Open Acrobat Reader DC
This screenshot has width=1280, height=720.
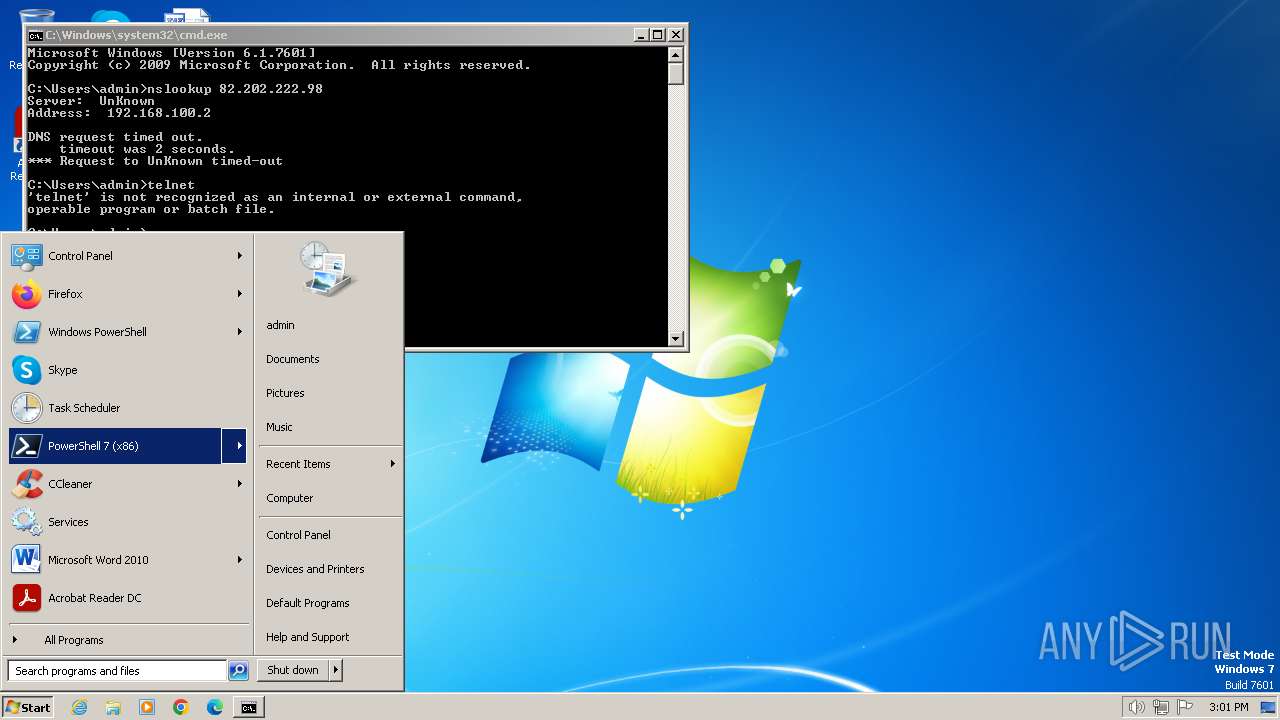(125, 598)
